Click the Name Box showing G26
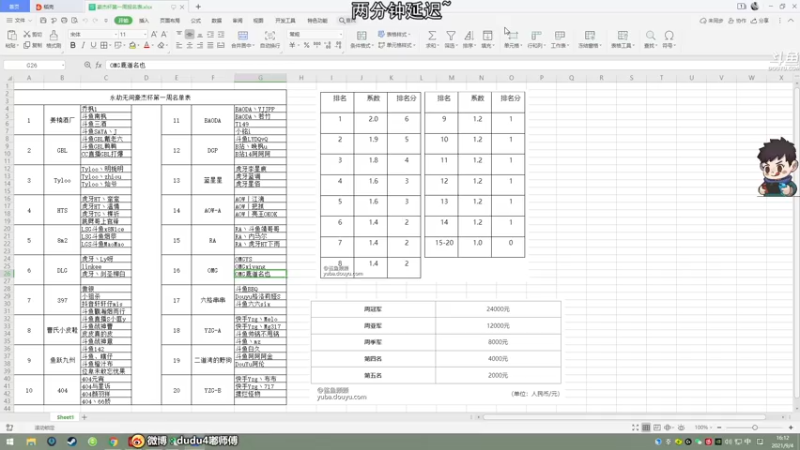Image resolution: width=800 pixels, height=450 pixels. (34, 65)
